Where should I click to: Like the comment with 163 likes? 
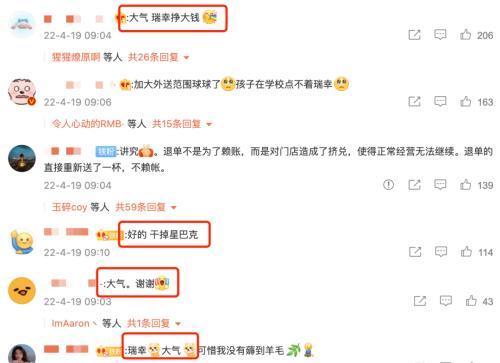465,101
